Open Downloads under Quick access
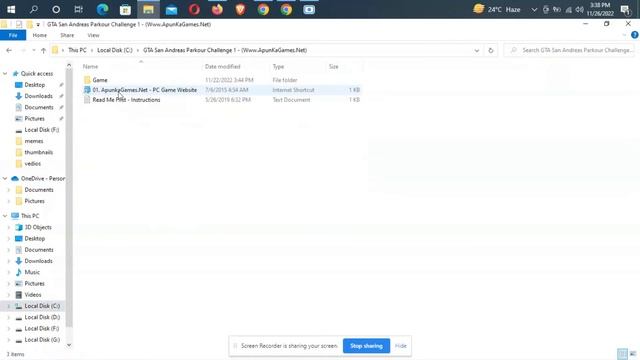Viewport: 640px width, 360px height. point(38,96)
